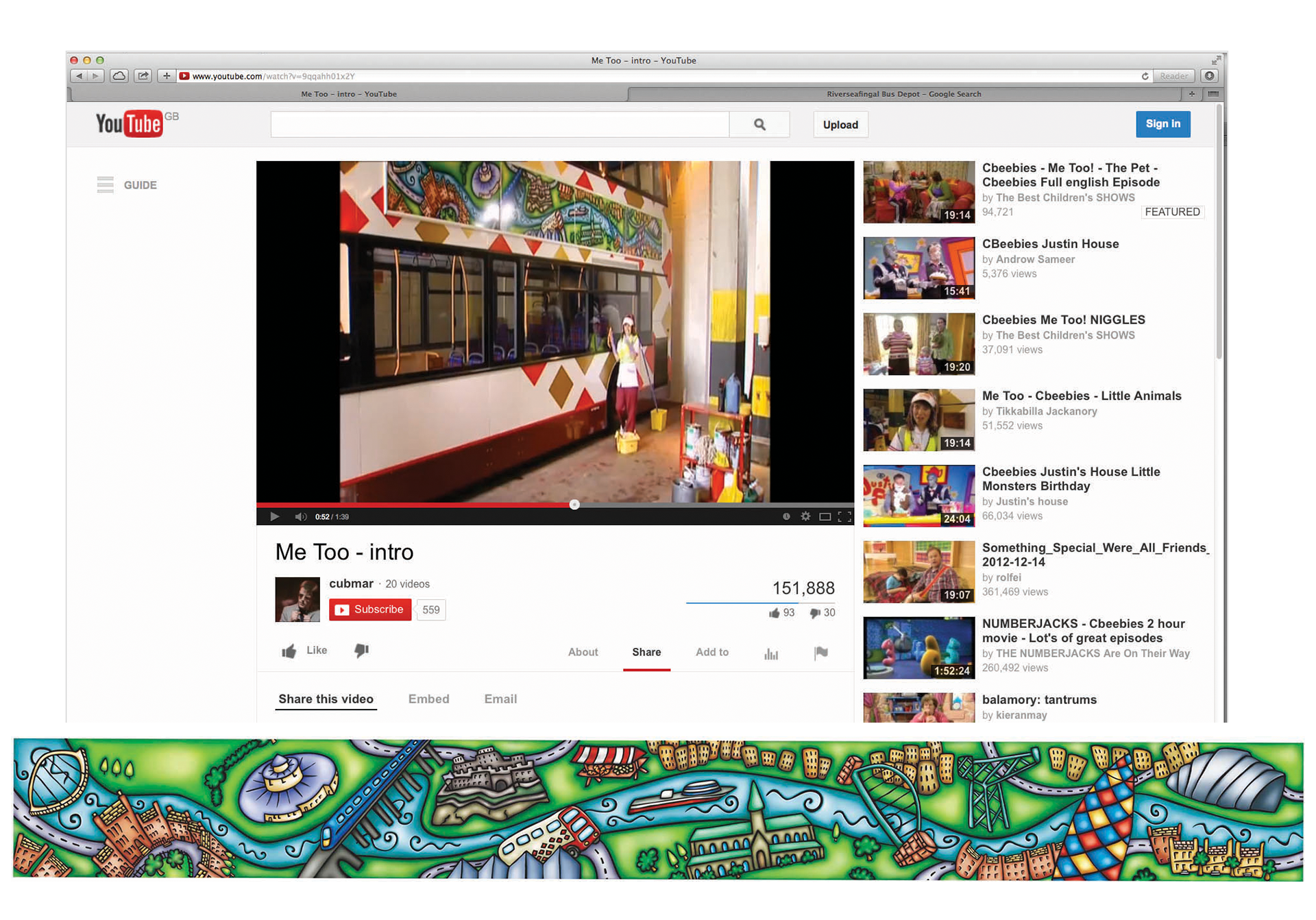Open Tikkabilla Jackanory channel link

pyautogui.click(x=1047, y=411)
